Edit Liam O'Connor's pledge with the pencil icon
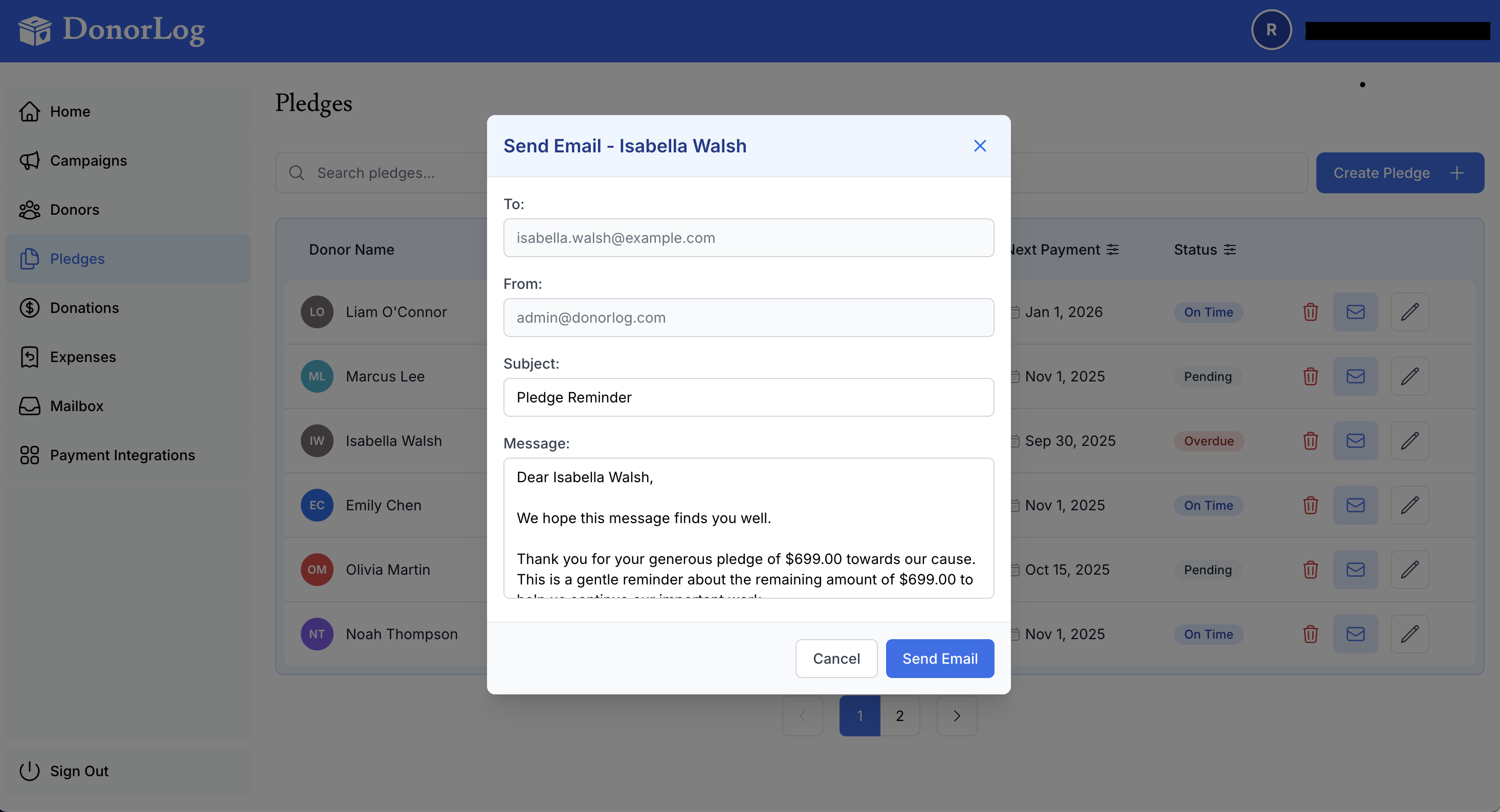 click(x=1410, y=312)
